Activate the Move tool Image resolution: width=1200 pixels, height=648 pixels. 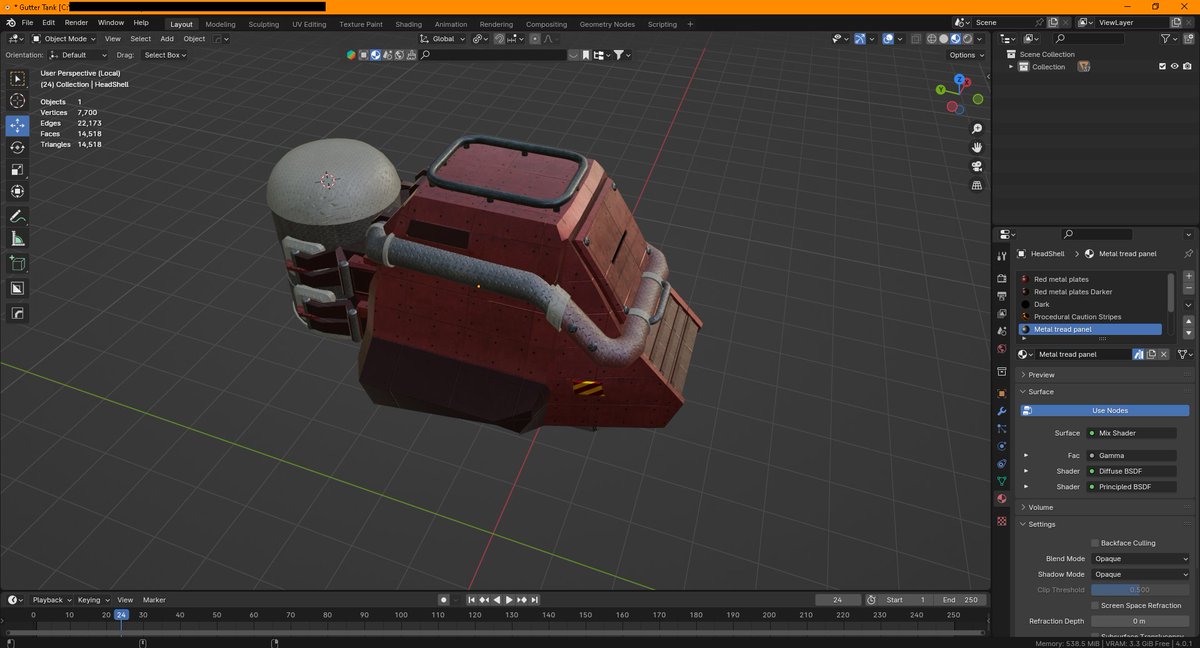click(17, 125)
